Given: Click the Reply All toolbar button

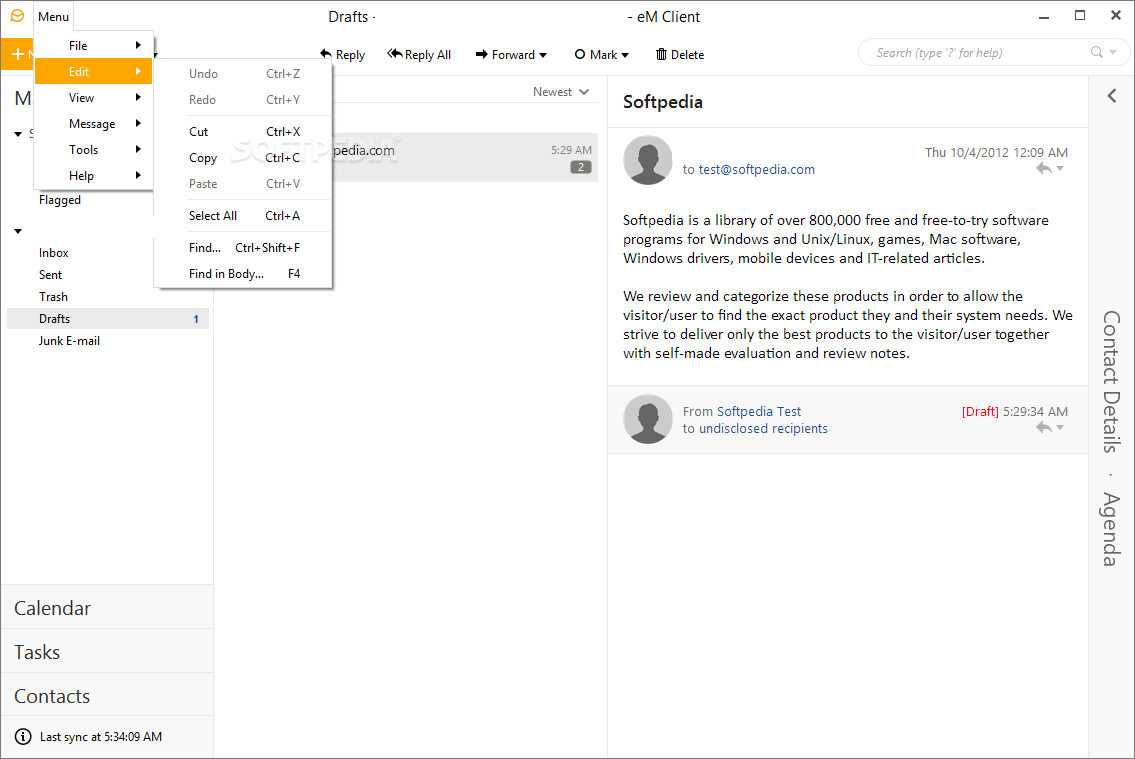Looking at the screenshot, I should (x=419, y=54).
